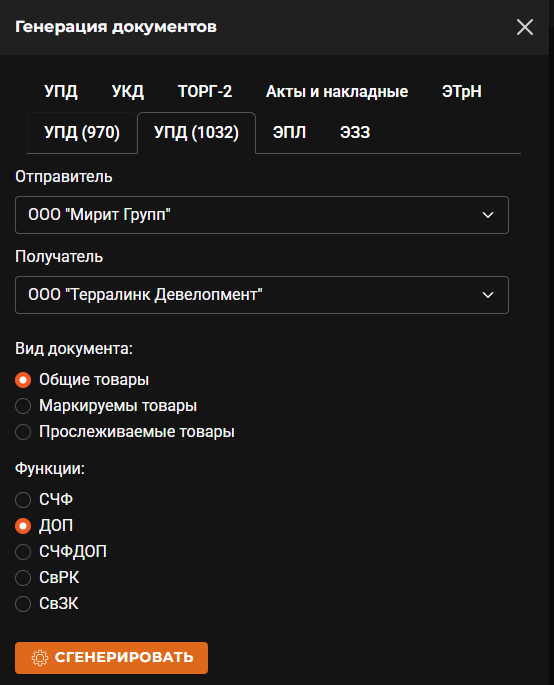Open the ЭТрН tab
The image size is (554, 685).
pos(461,92)
